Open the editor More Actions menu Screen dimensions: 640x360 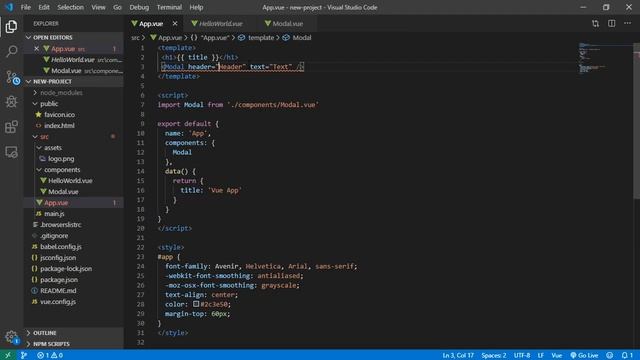[627, 24]
